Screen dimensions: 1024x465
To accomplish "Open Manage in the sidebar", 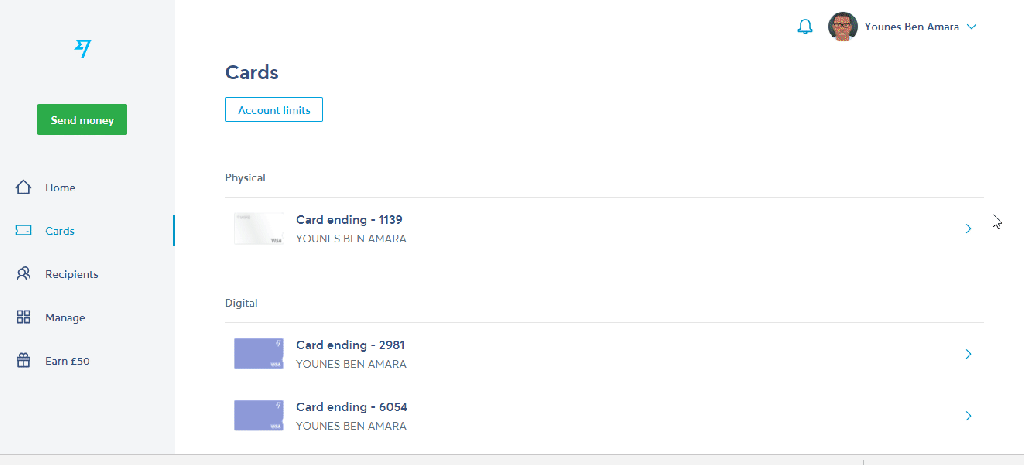I will pos(65,317).
